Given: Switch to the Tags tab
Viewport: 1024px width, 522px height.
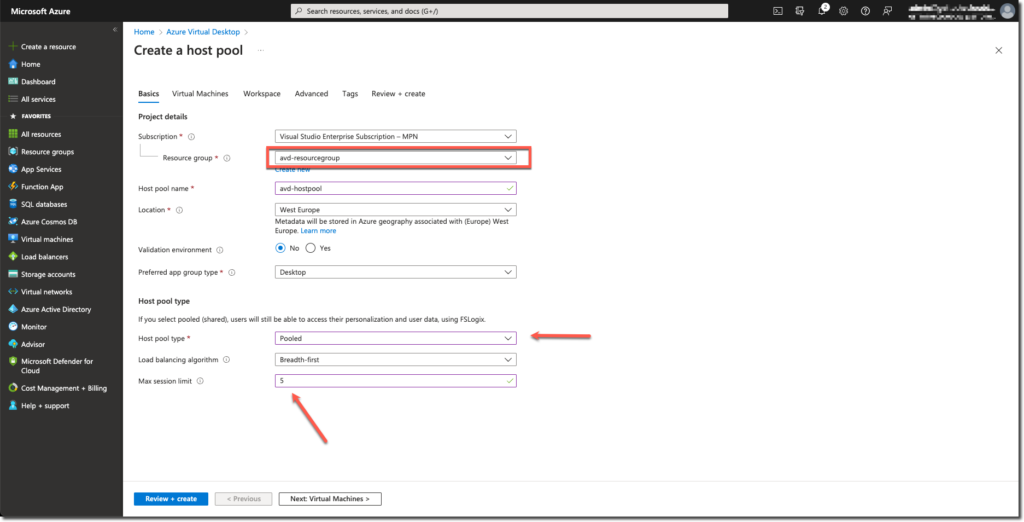Looking at the screenshot, I should click(x=350, y=93).
